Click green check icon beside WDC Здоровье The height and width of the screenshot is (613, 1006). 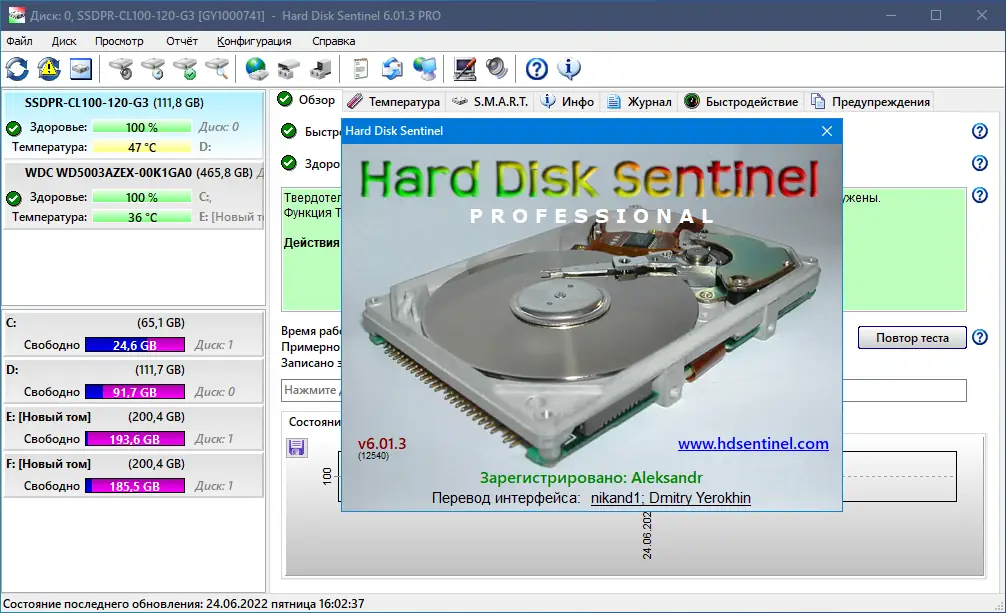point(14,198)
